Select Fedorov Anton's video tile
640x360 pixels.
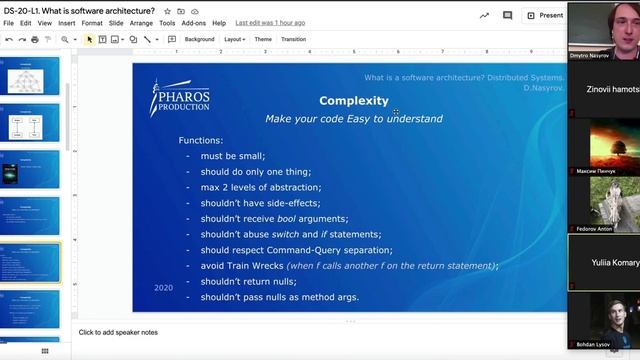pyautogui.click(x=604, y=205)
